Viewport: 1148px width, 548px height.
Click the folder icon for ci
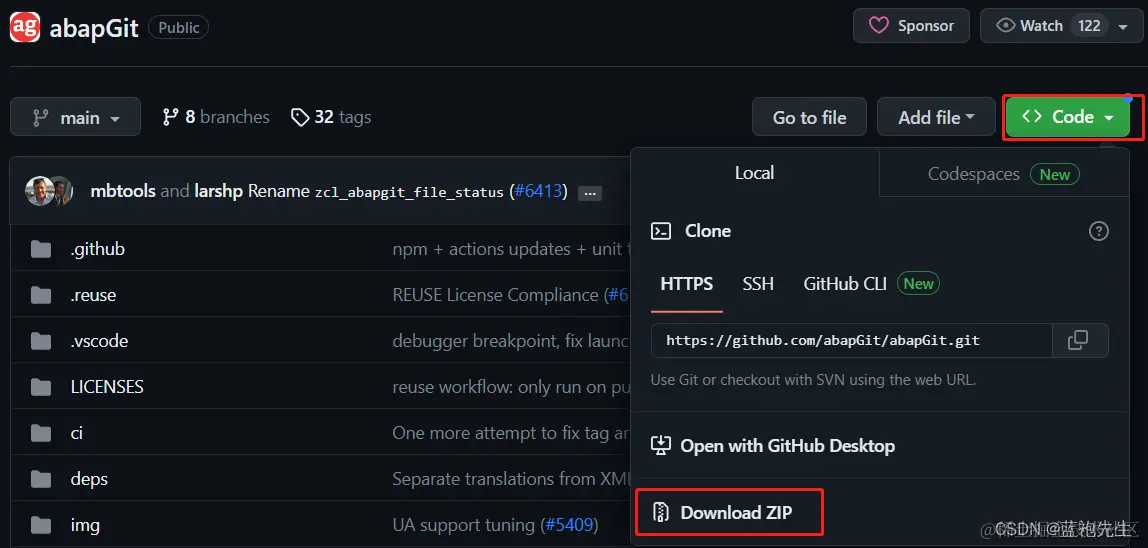point(41,434)
